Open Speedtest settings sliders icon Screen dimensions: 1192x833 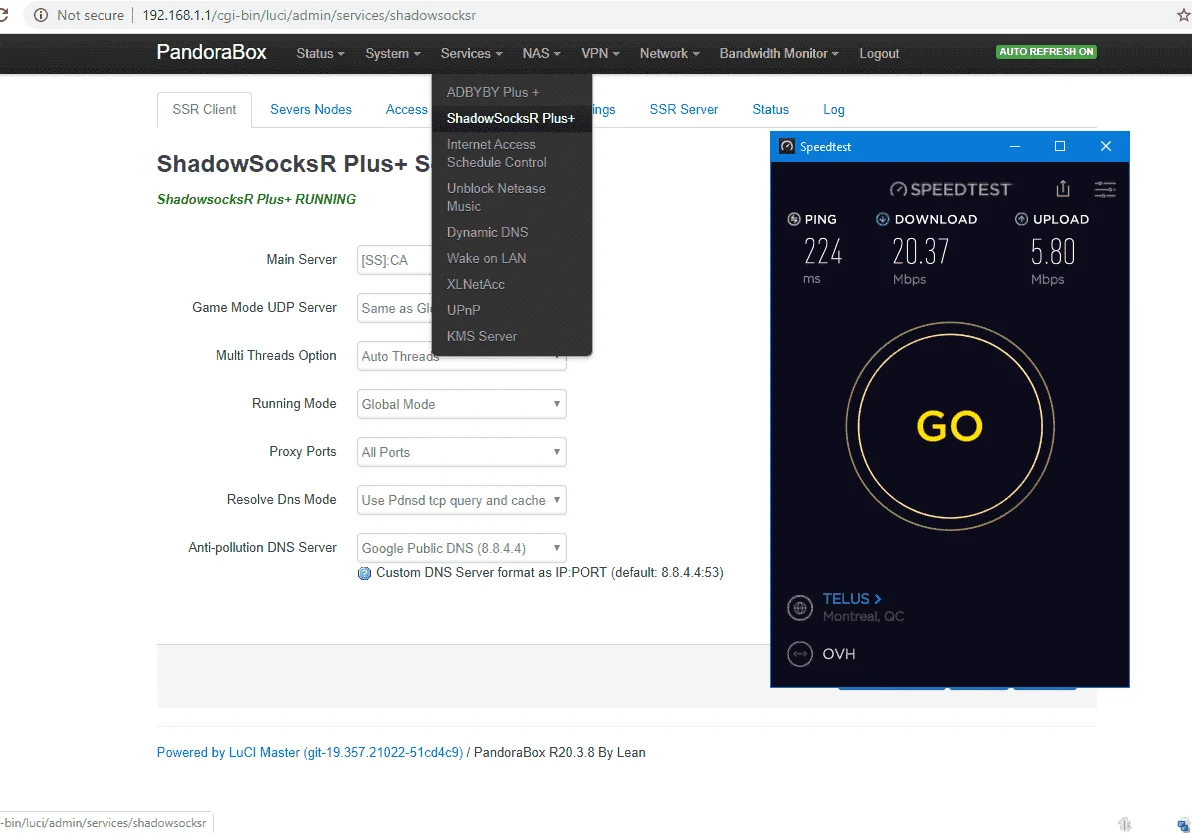coord(1105,189)
